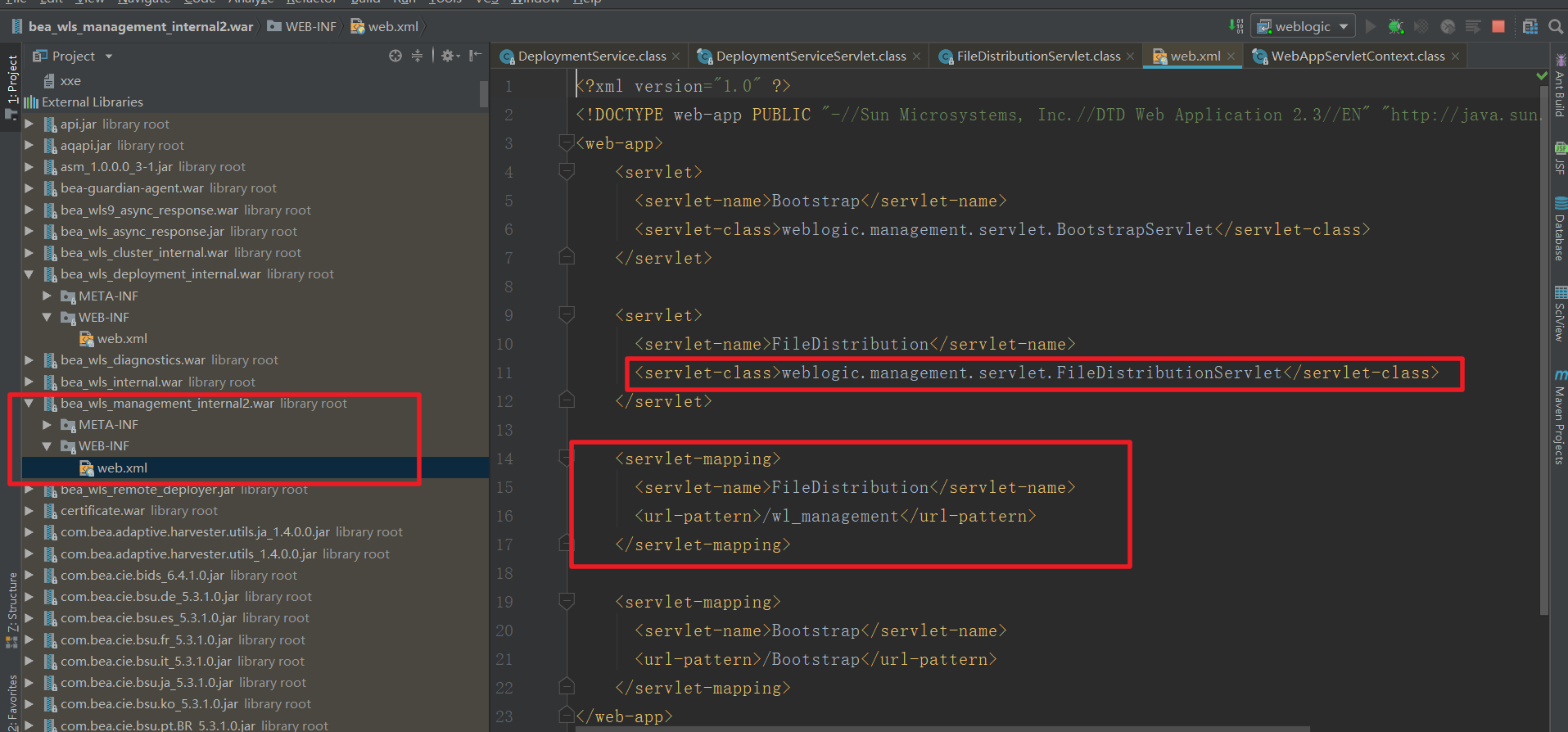Viewport: 1568px width, 732px height.
Task: Collapse the bea_wls_deployment_internal.war node
Action: 29,274
